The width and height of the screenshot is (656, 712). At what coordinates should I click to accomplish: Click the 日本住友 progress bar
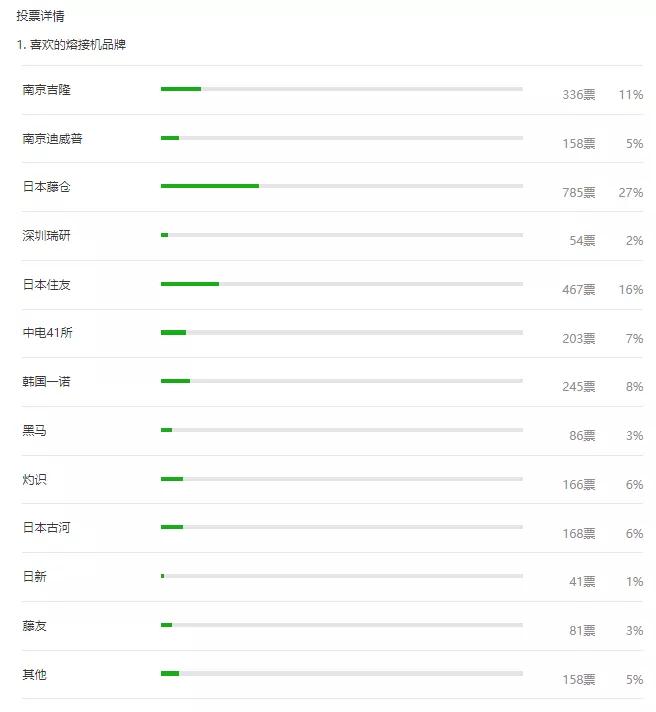pos(341,284)
